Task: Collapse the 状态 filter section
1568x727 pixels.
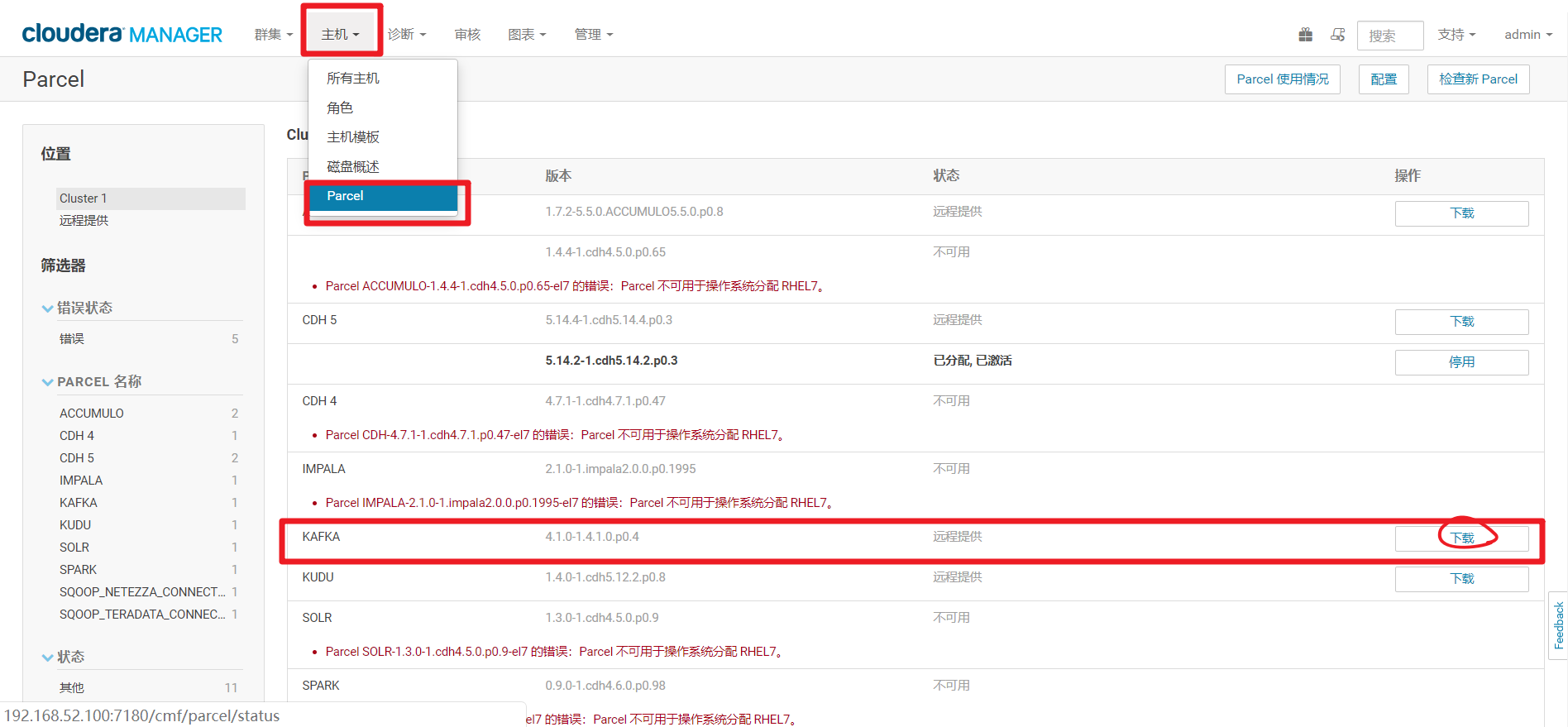Action: [x=47, y=658]
